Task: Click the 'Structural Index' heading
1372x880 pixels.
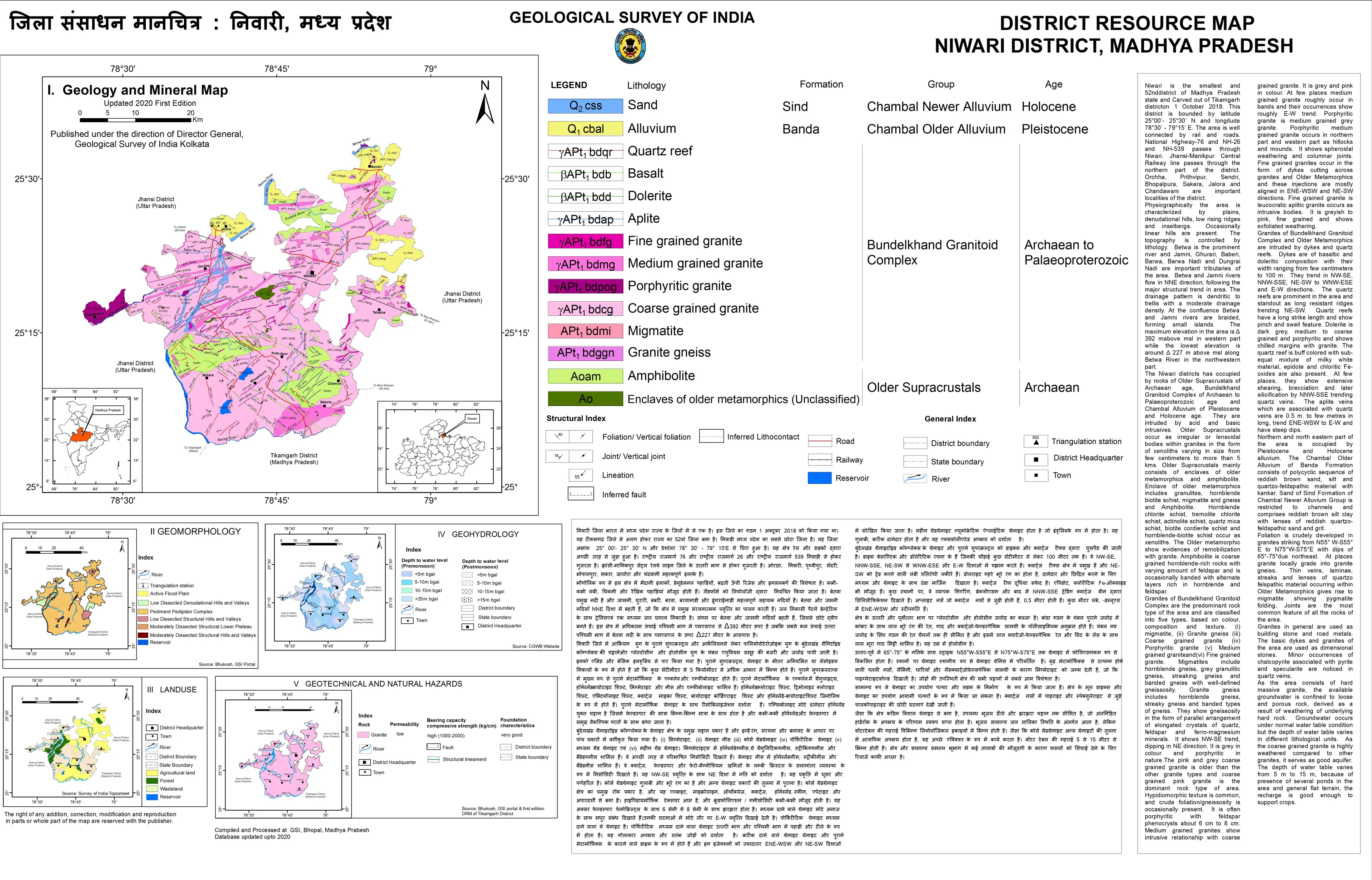Action: click(x=576, y=418)
